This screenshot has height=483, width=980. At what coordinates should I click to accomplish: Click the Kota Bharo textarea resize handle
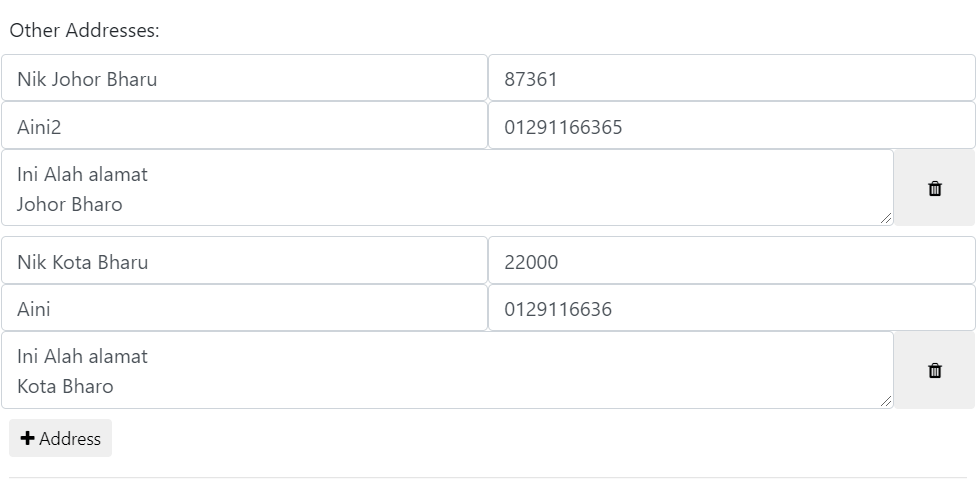(x=886, y=401)
